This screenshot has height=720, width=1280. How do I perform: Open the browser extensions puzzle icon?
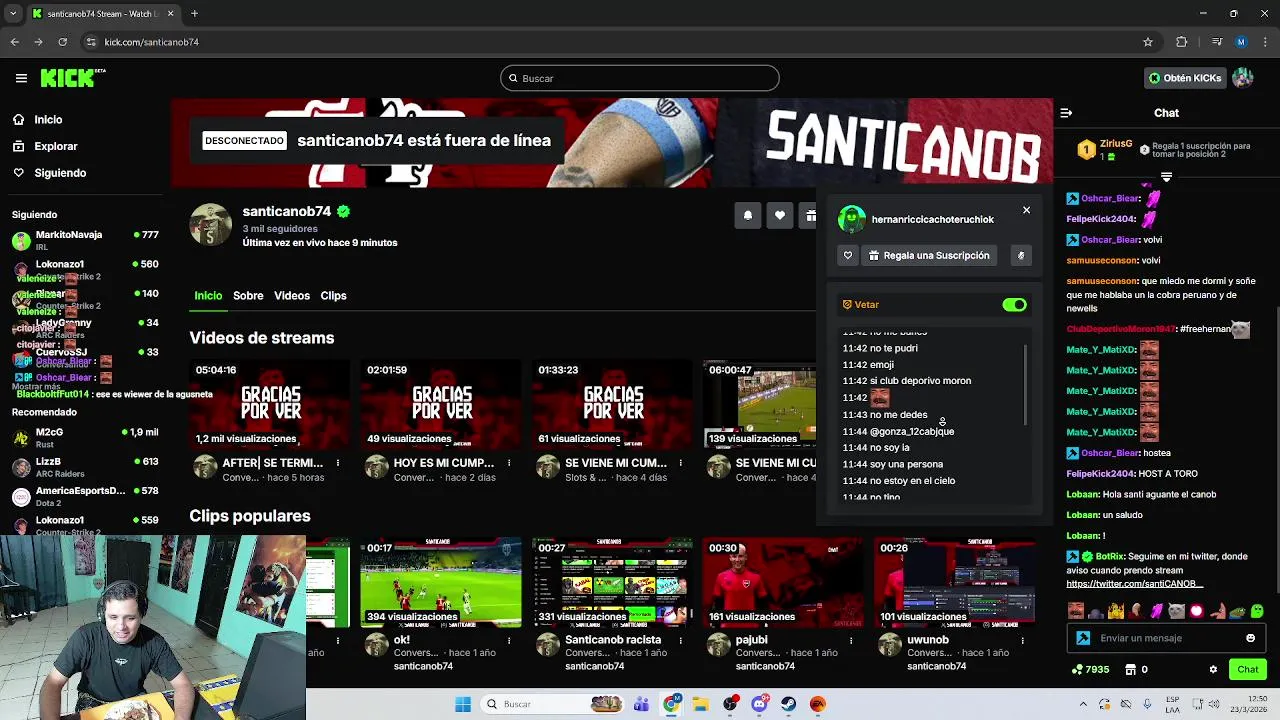tap(1181, 42)
